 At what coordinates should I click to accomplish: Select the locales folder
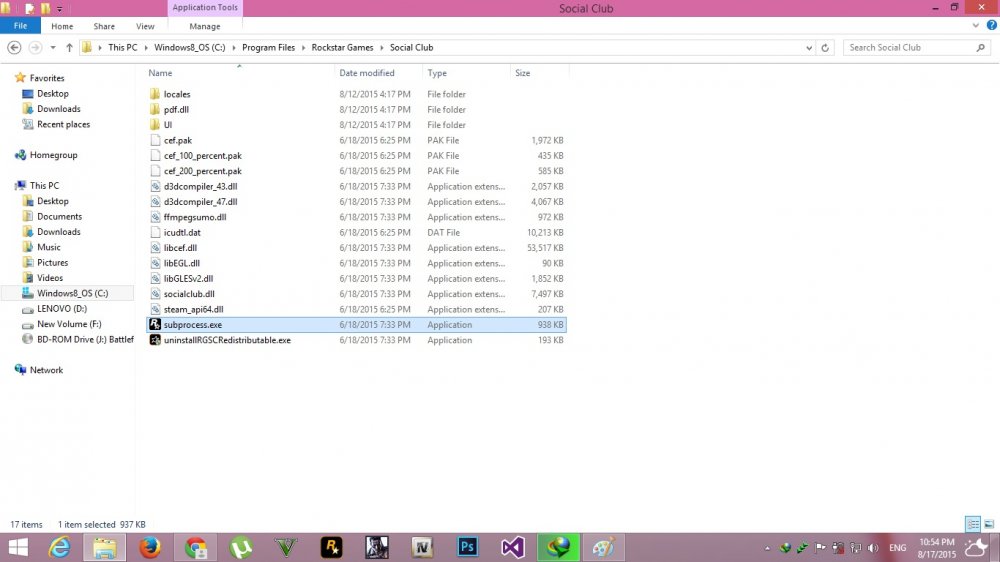(x=177, y=94)
